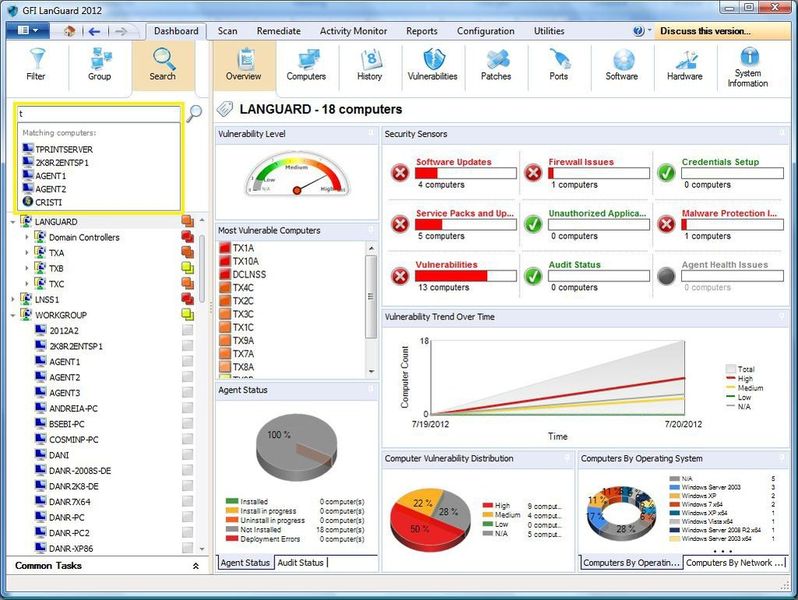798x600 pixels.
Task: Click the Audit Status green check icon
Action: [x=533, y=276]
